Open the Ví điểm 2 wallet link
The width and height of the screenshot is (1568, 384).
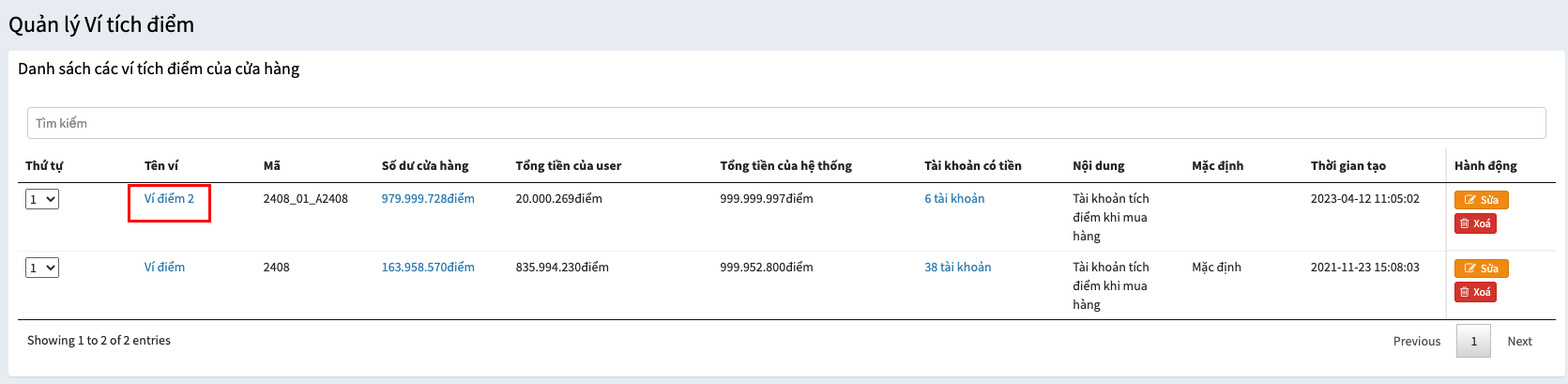[169, 199]
